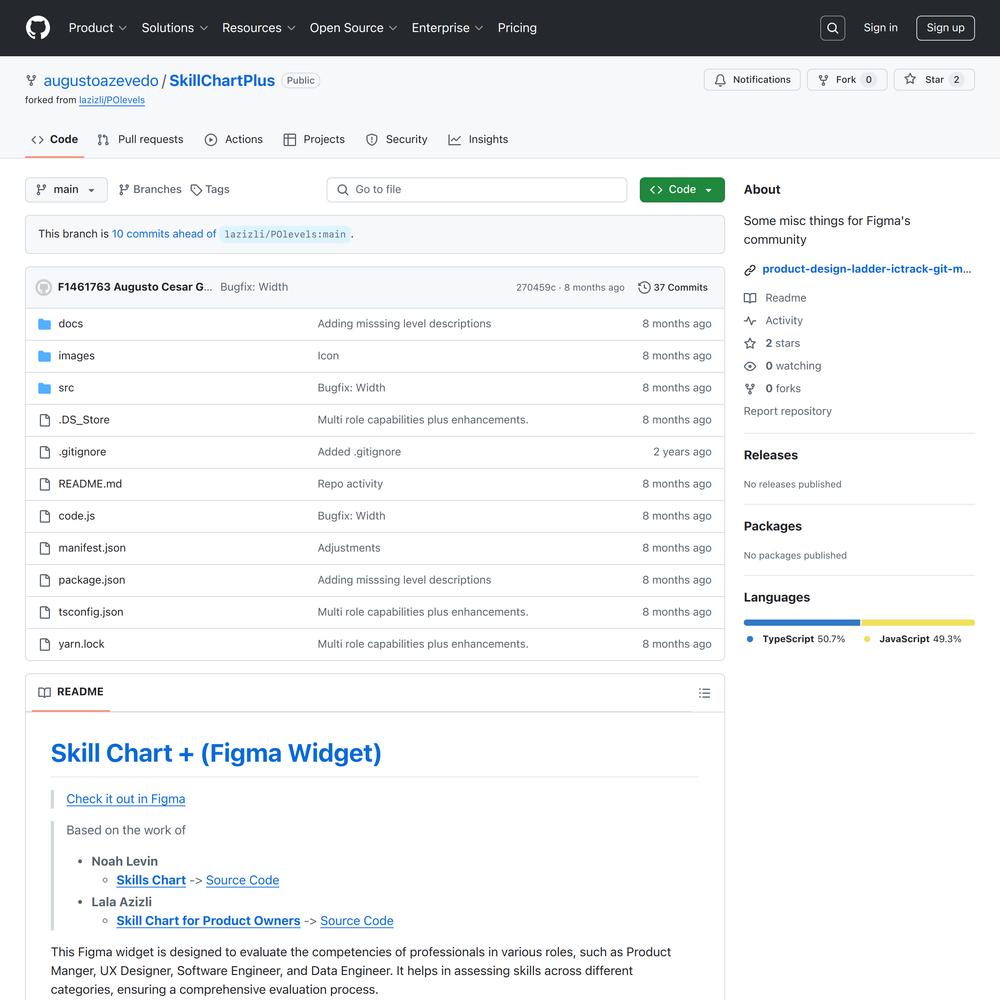This screenshot has width=1000, height=1000.
Task: Click the docs folder icon
Action: [45, 324]
